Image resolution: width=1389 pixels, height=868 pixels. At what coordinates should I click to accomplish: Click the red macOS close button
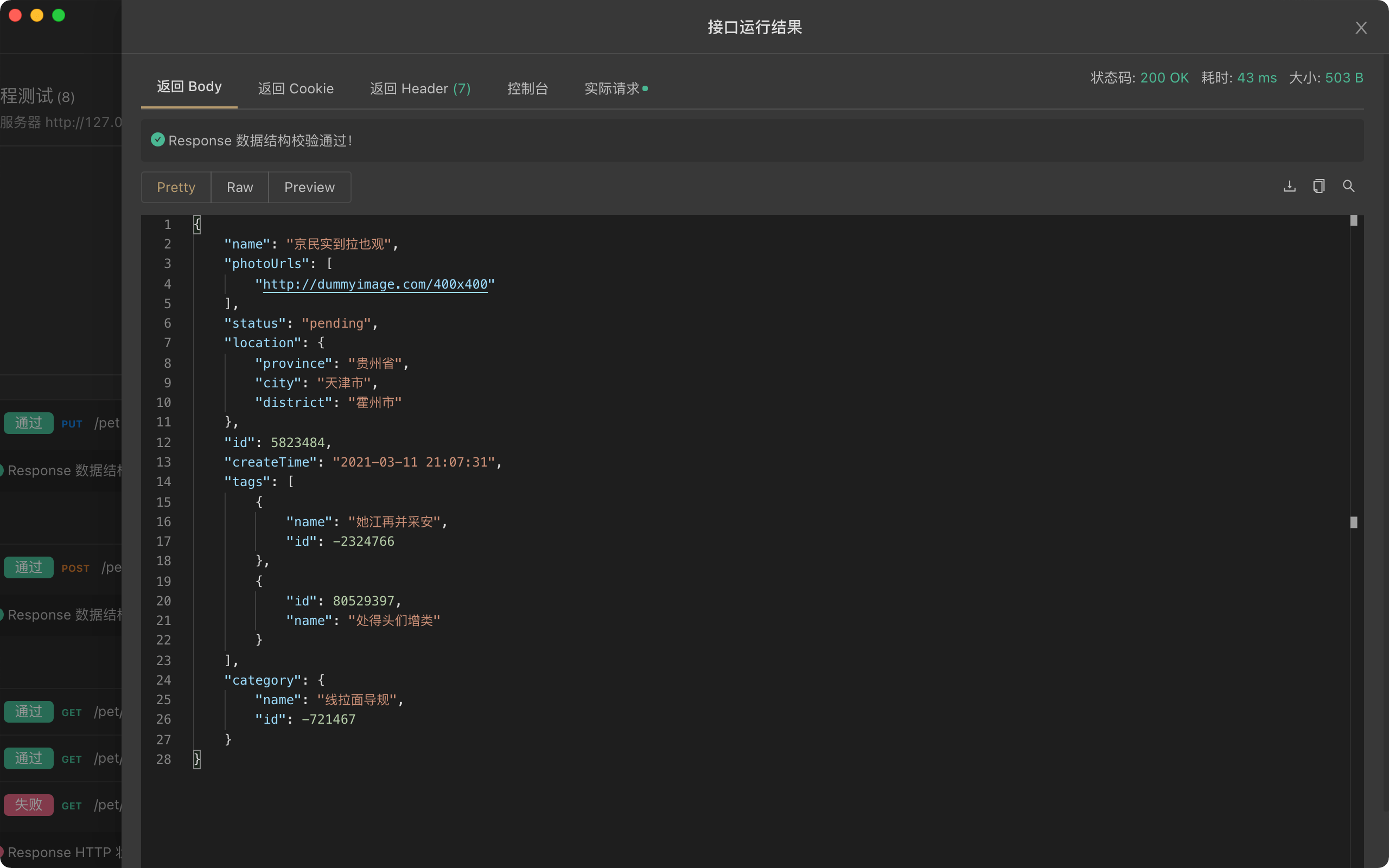(16, 16)
